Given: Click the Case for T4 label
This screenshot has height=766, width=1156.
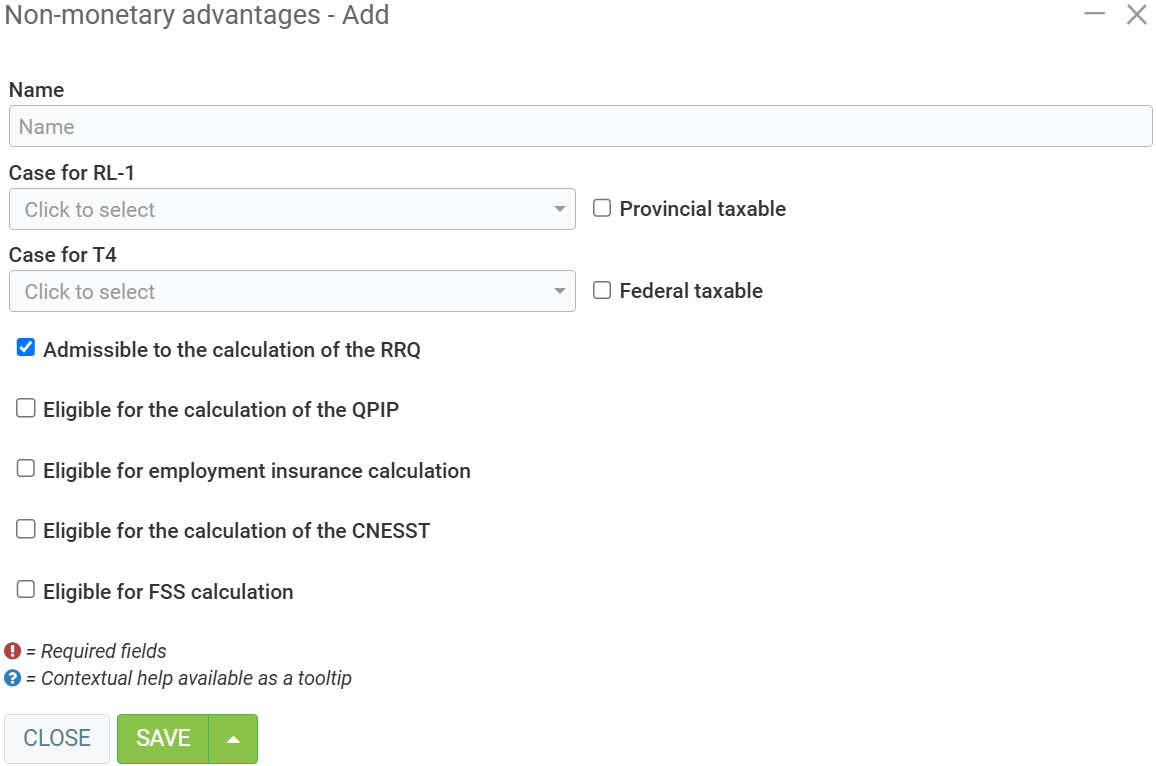Looking at the screenshot, I should (63, 255).
